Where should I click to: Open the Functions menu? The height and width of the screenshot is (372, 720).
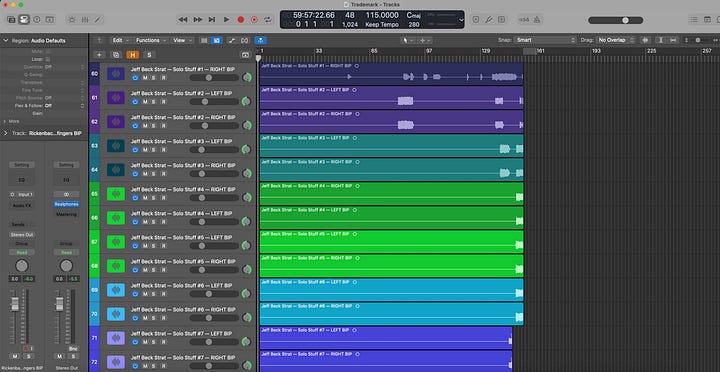[x=151, y=40]
